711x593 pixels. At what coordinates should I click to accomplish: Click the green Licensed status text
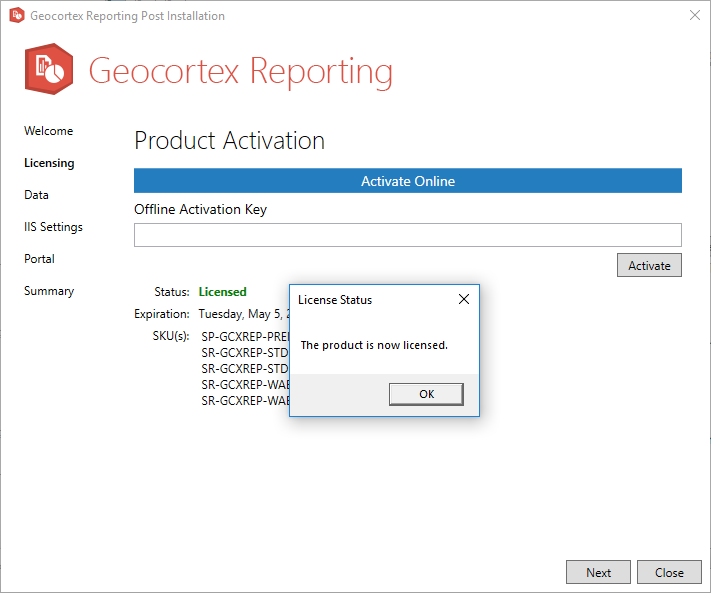click(x=222, y=292)
